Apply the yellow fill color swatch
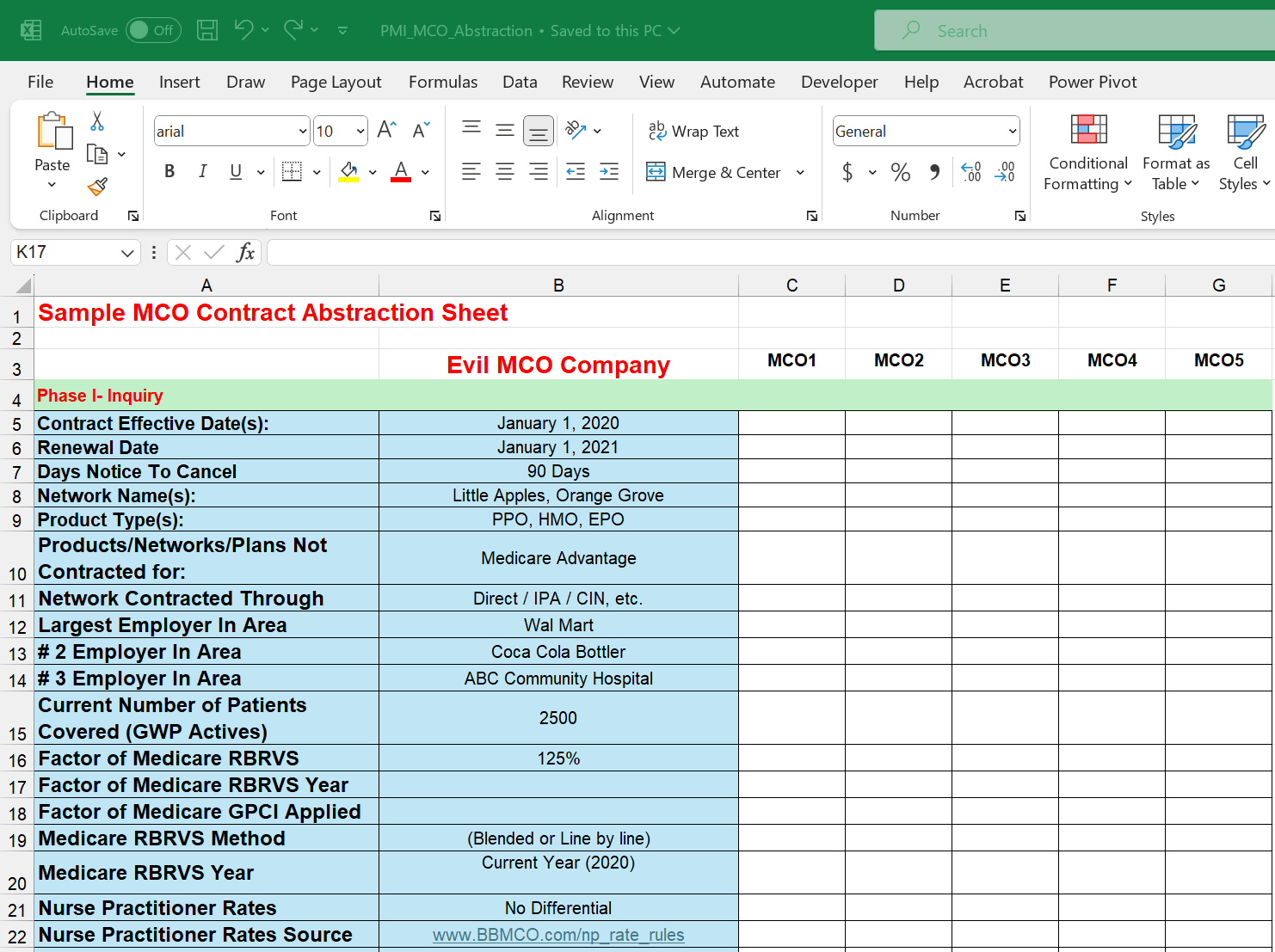 click(348, 172)
